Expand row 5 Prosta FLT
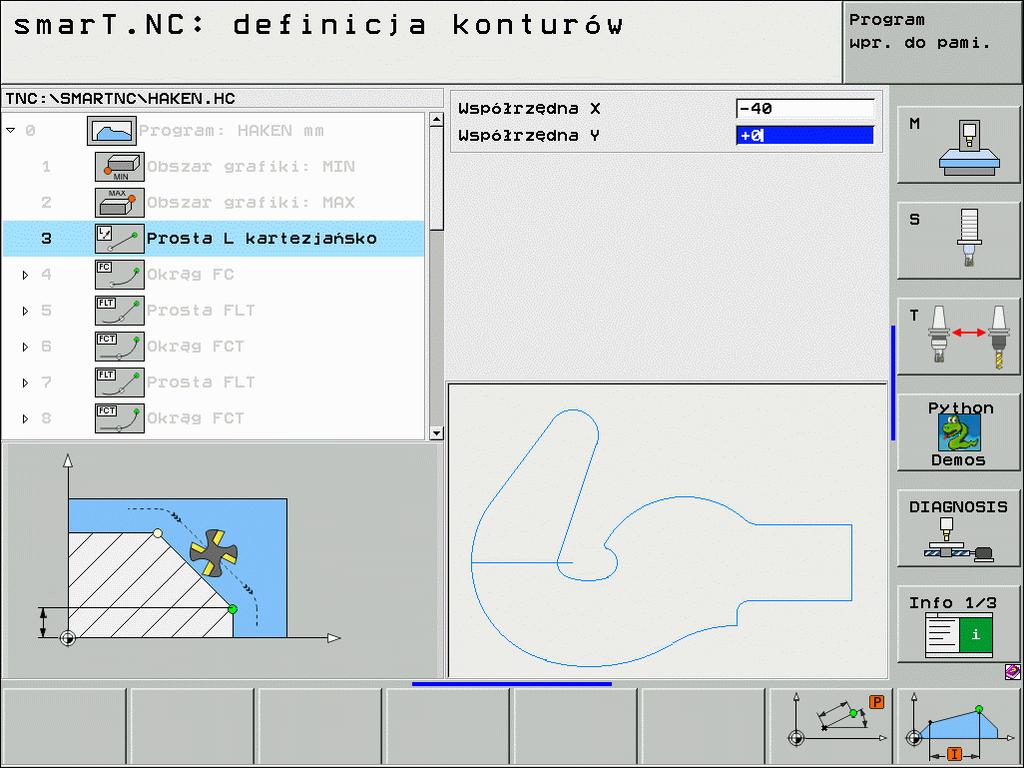The height and width of the screenshot is (768, 1024). [x=25, y=311]
